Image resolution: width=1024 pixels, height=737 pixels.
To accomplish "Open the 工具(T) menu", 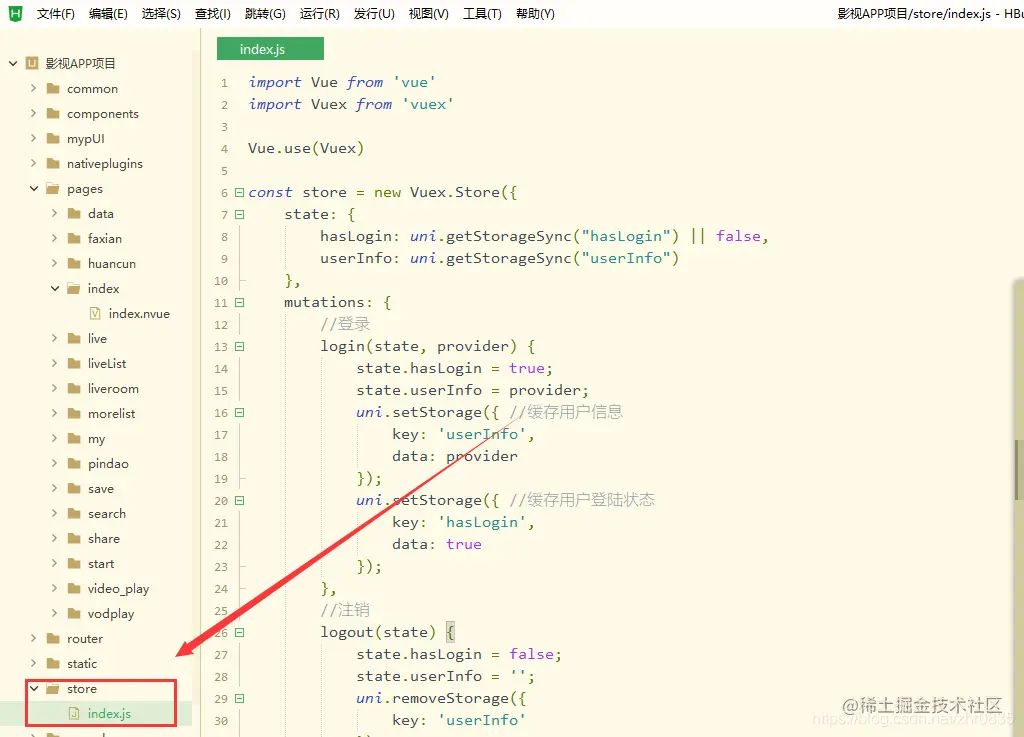I will [x=482, y=14].
